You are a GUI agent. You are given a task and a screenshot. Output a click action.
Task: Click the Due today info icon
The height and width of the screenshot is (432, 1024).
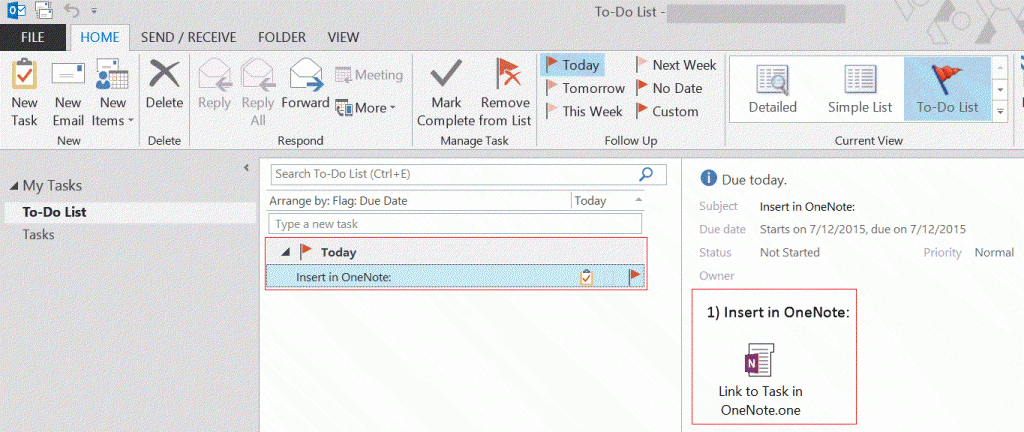coord(707,179)
